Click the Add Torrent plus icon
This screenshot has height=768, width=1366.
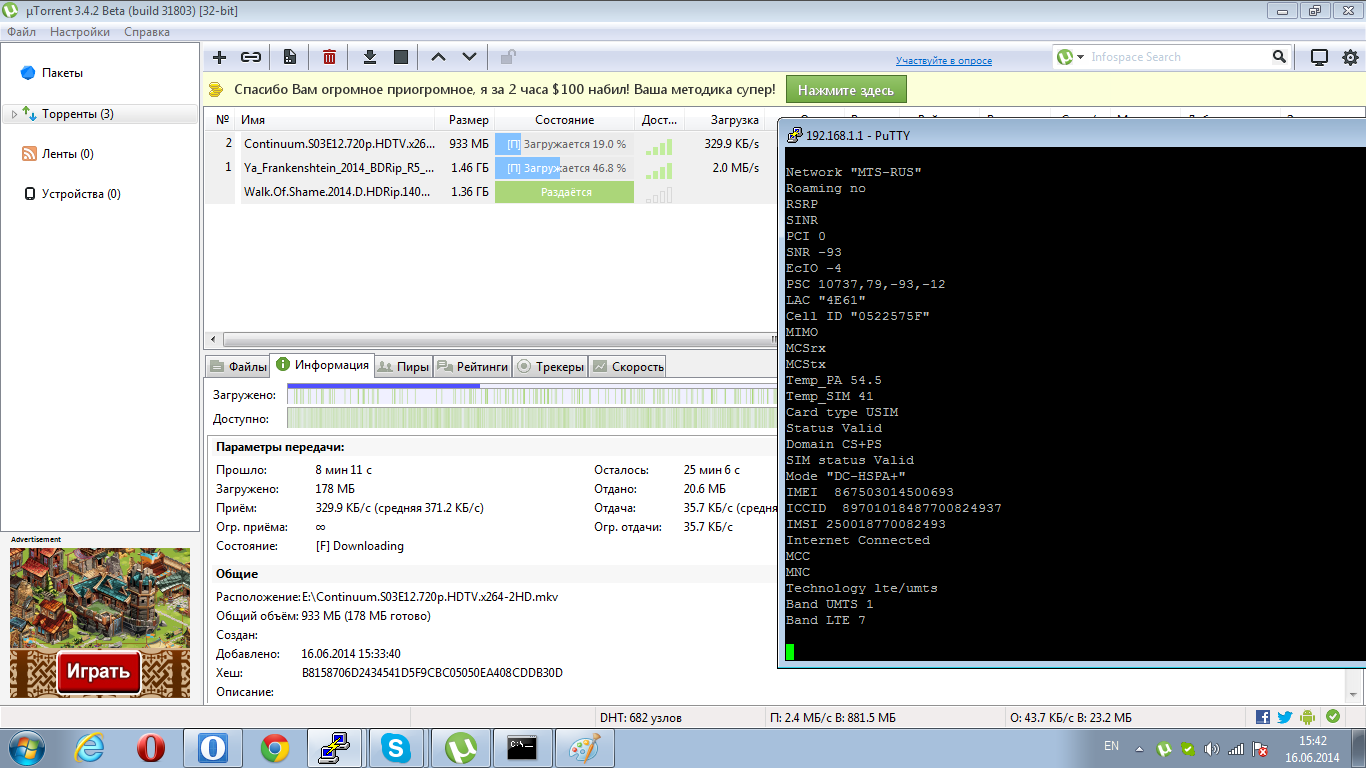(220, 57)
